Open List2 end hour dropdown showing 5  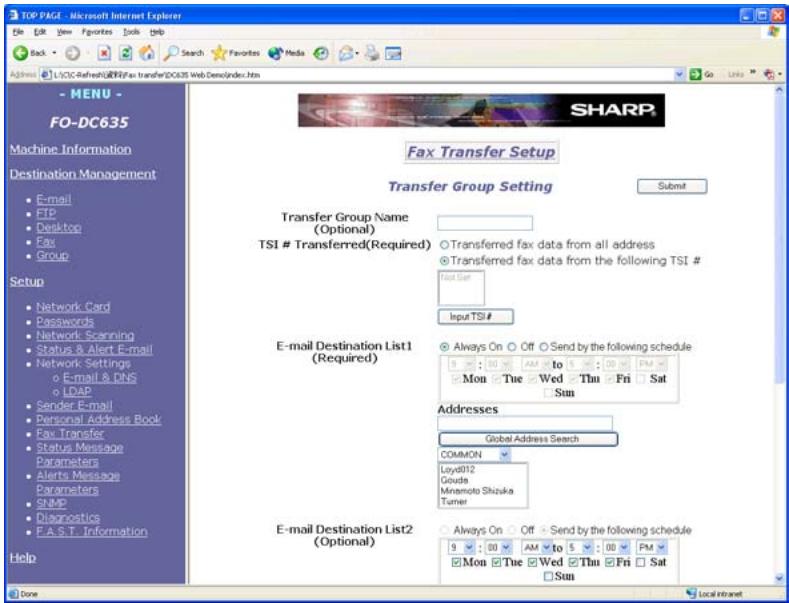tap(580, 547)
